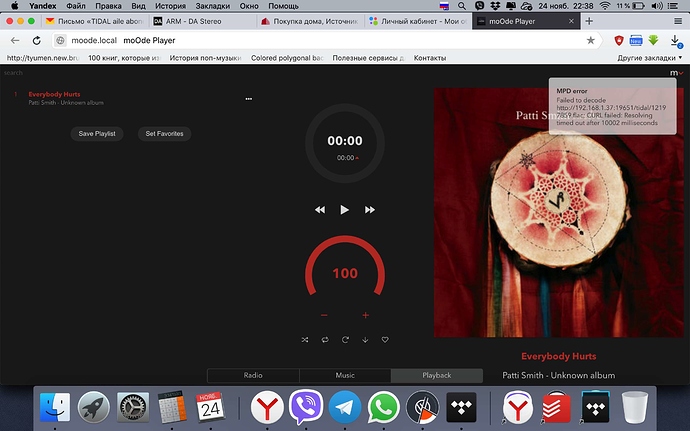The height and width of the screenshot is (431, 690).
Task: Click the Patti Smith album cover
Action: coord(558,213)
